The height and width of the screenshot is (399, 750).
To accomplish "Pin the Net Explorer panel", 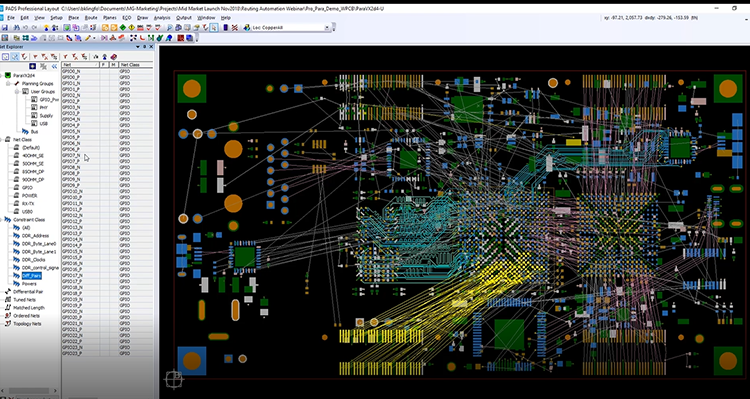I will tap(144, 46).
